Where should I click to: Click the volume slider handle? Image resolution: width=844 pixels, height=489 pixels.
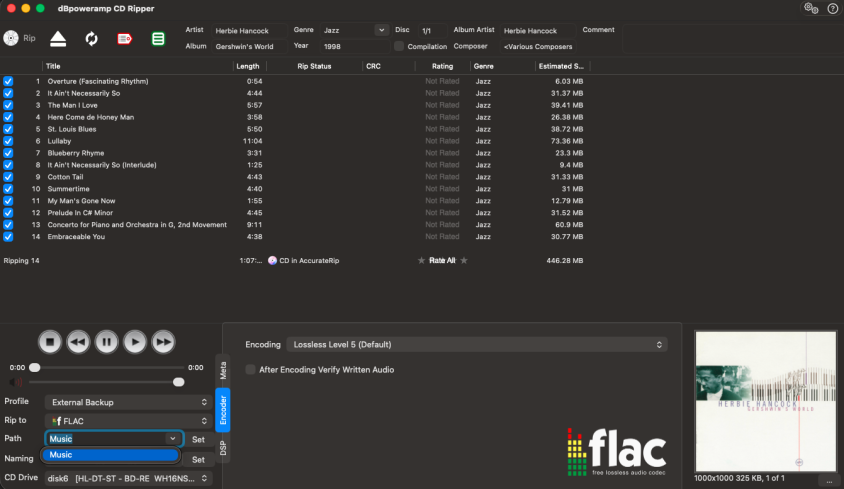[179, 382]
